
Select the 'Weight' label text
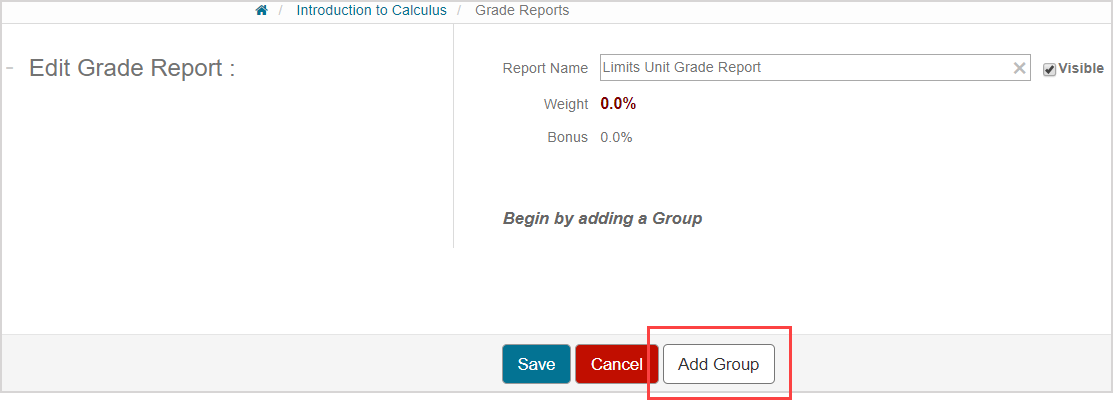coord(565,103)
